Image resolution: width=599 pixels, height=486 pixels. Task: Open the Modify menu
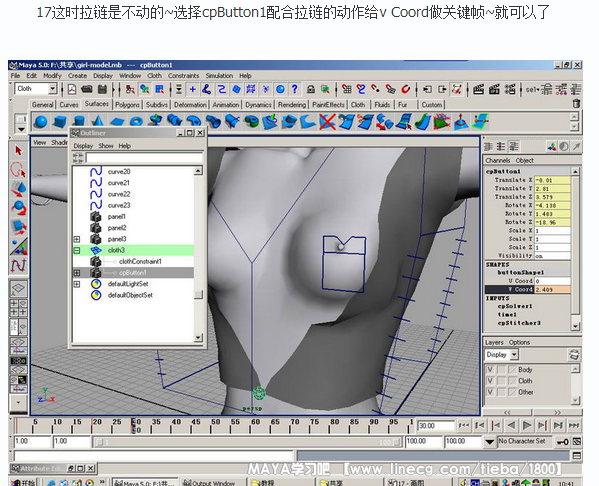[x=52, y=76]
